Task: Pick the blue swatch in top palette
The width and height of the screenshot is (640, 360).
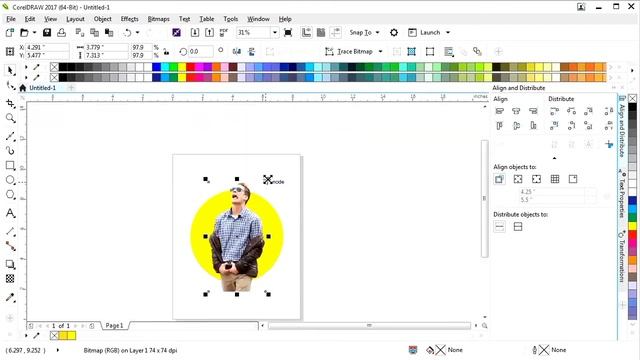Action: coord(156,67)
